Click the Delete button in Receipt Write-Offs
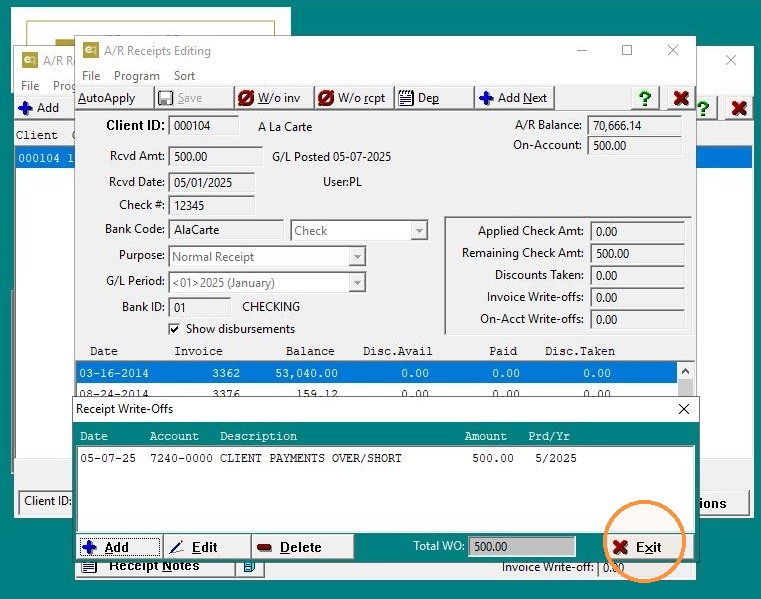The width and height of the screenshot is (761, 599). click(x=302, y=547)
